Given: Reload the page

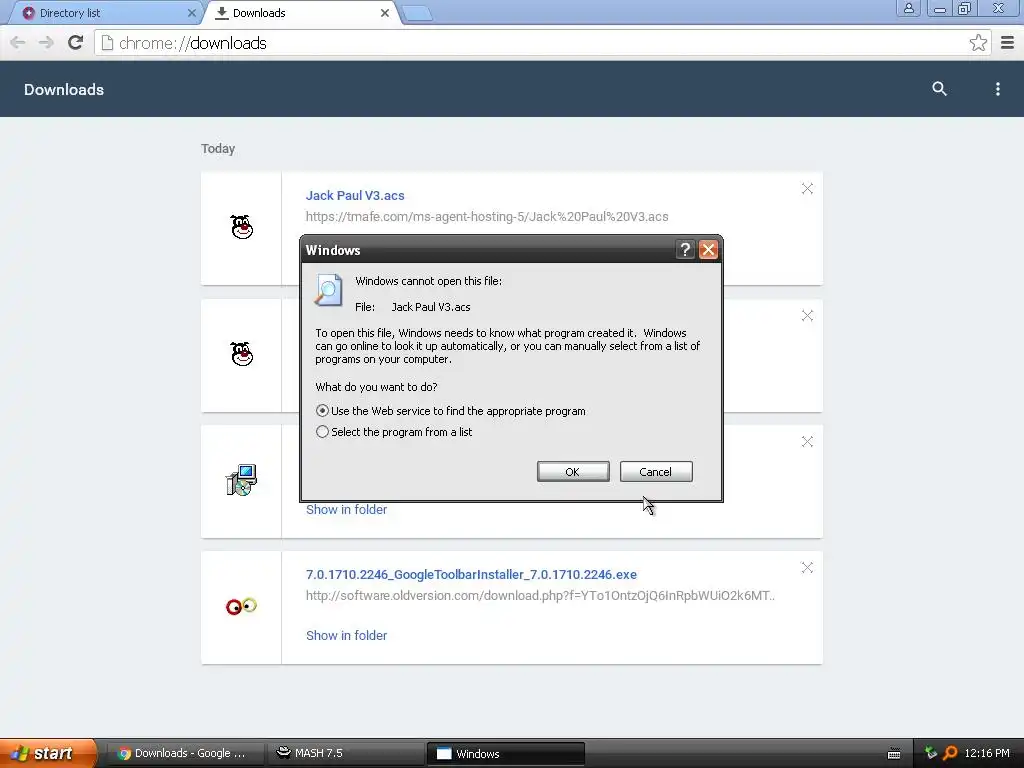Looking at the screenshot, I should (x=76, y=43).
